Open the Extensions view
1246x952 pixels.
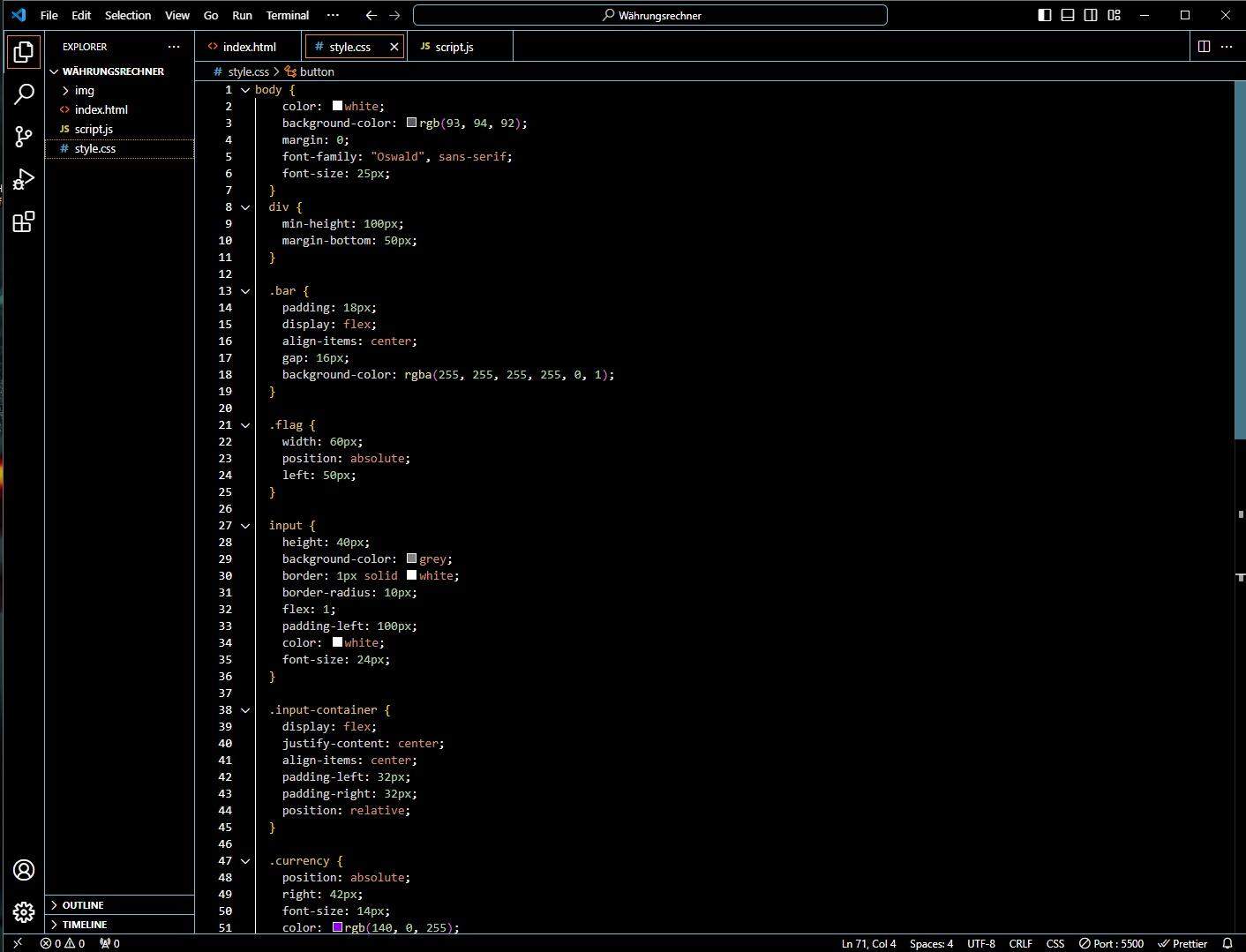click(x=24, y=221)
